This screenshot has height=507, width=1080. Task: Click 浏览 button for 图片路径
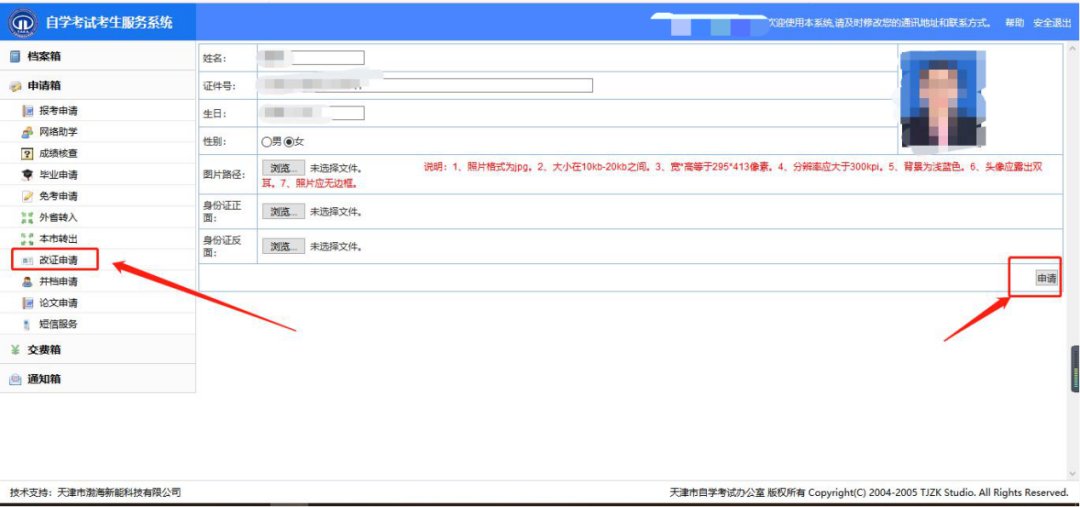coord(283,168)
